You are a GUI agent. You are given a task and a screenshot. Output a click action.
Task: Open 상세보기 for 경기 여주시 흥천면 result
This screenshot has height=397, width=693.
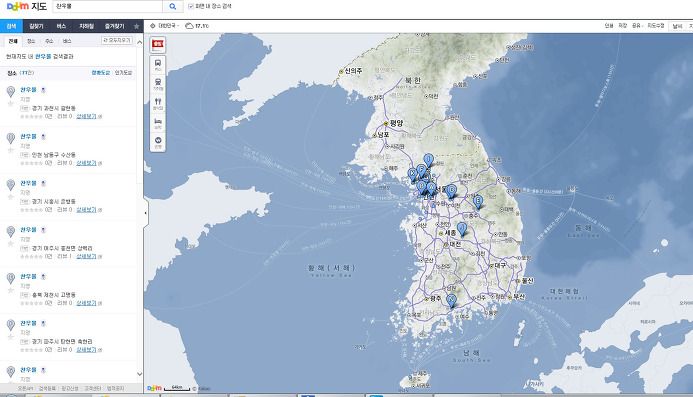[x=86, y=256]
